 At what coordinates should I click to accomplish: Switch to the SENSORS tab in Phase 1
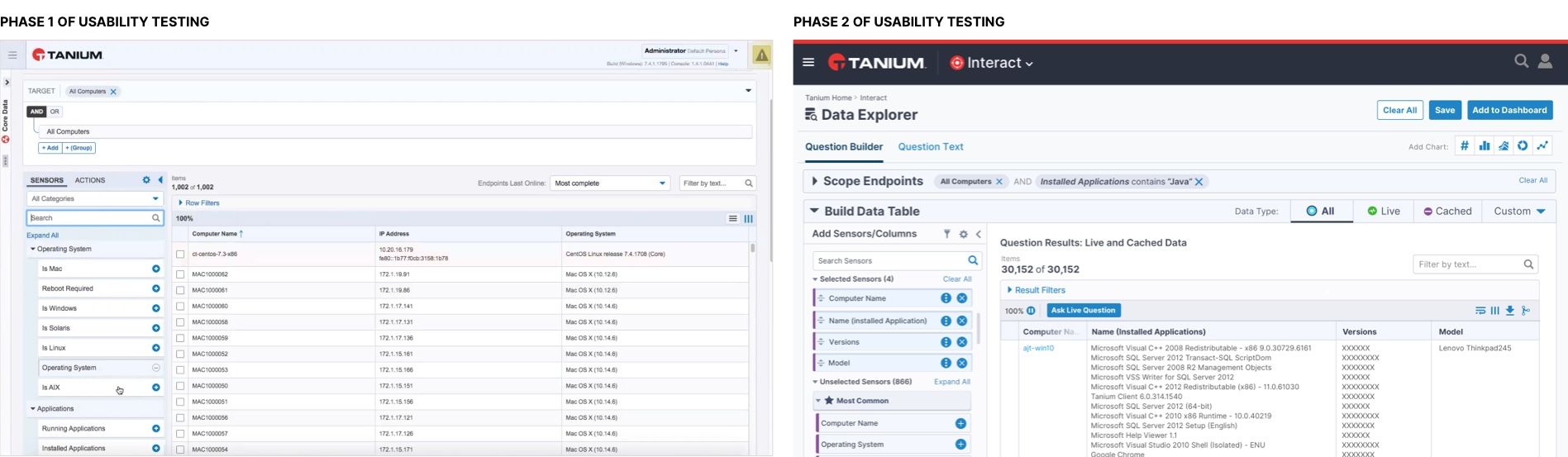47,180
